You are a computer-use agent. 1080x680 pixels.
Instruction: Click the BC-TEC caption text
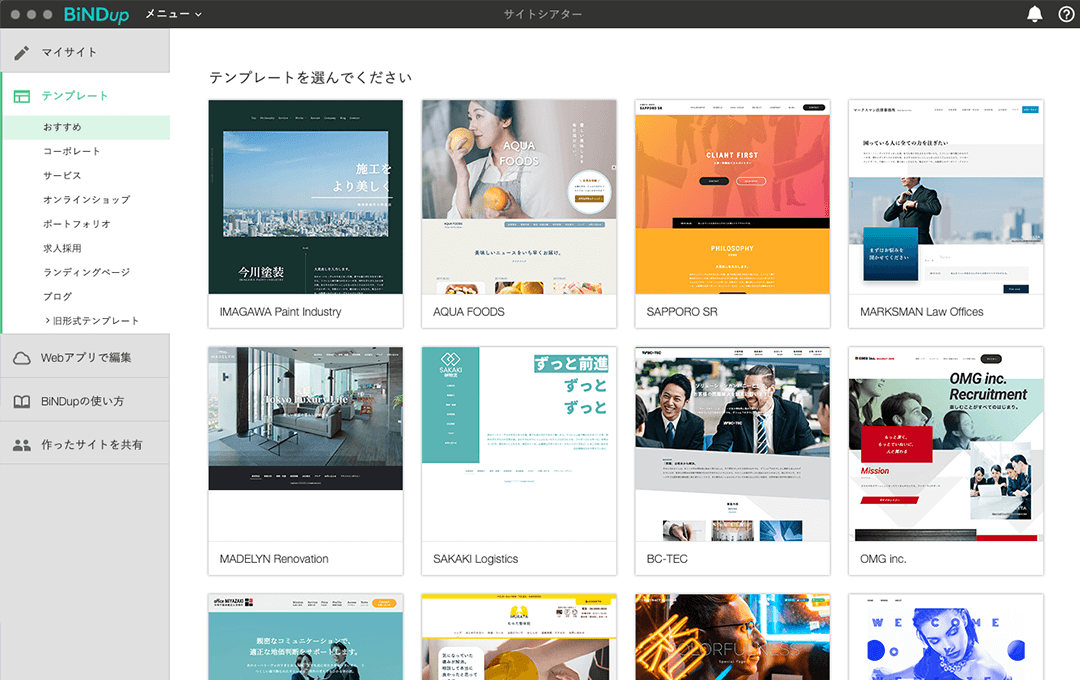pos(667,559)
